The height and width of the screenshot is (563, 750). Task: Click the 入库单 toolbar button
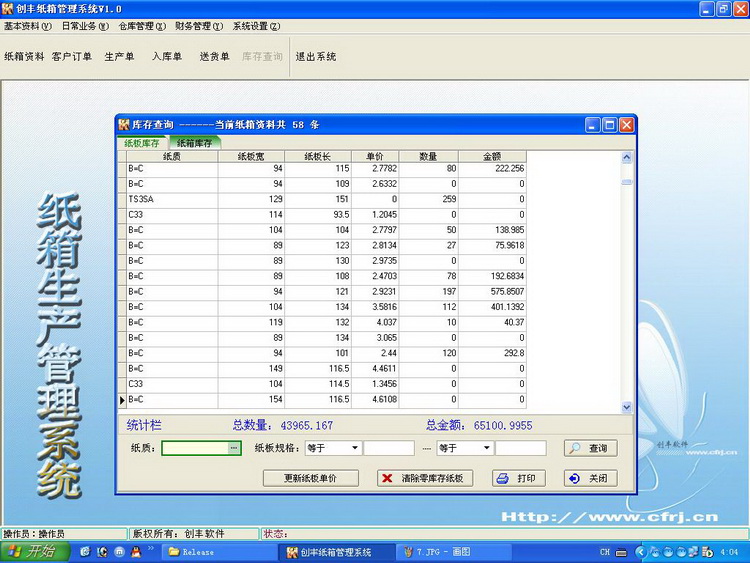[x=167, y=57]
